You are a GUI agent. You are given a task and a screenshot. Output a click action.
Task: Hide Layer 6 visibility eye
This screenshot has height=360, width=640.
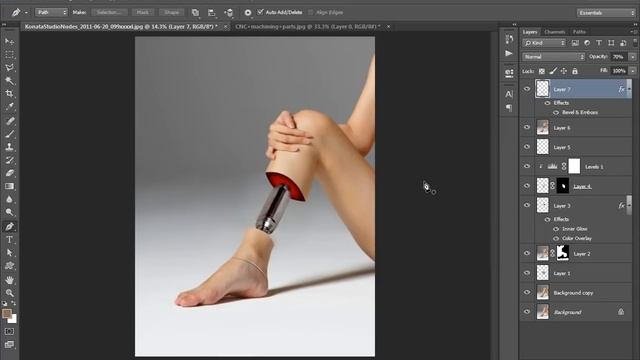click(527, 127)
